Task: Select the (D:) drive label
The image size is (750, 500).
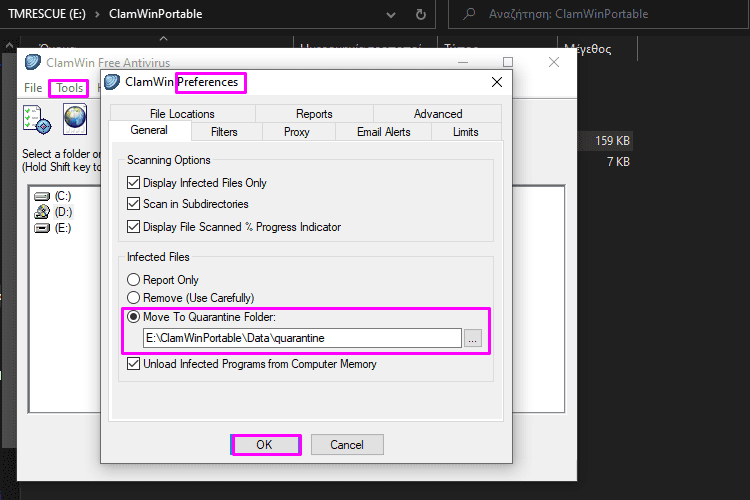Action: click(63, 212)
